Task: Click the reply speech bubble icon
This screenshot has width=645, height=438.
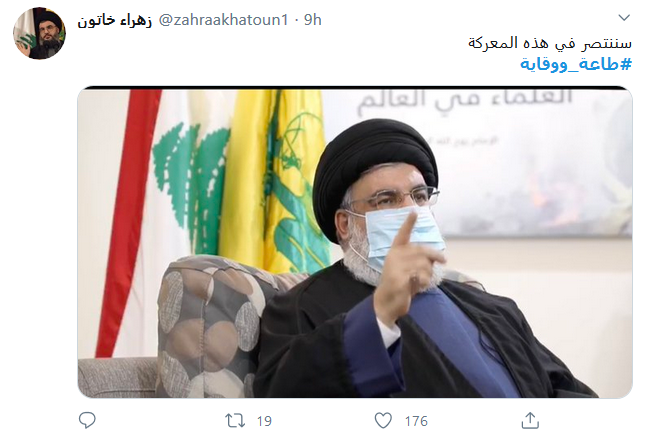Action: tap(87, 420)
